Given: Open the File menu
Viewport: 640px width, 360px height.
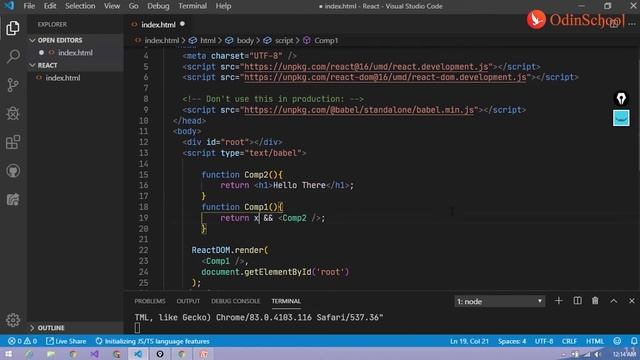Looking at the screenshot, I should tap(29, 6).
